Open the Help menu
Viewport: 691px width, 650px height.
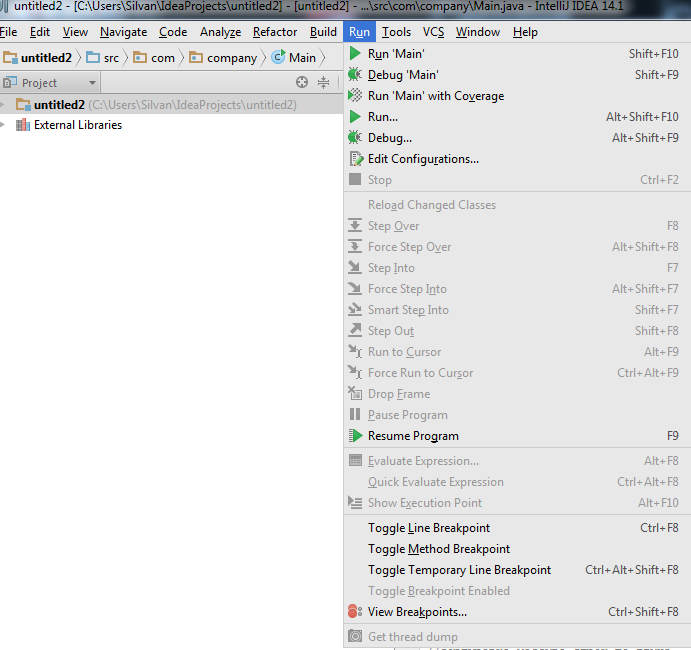pyautogui.click(x=525, y=32)
